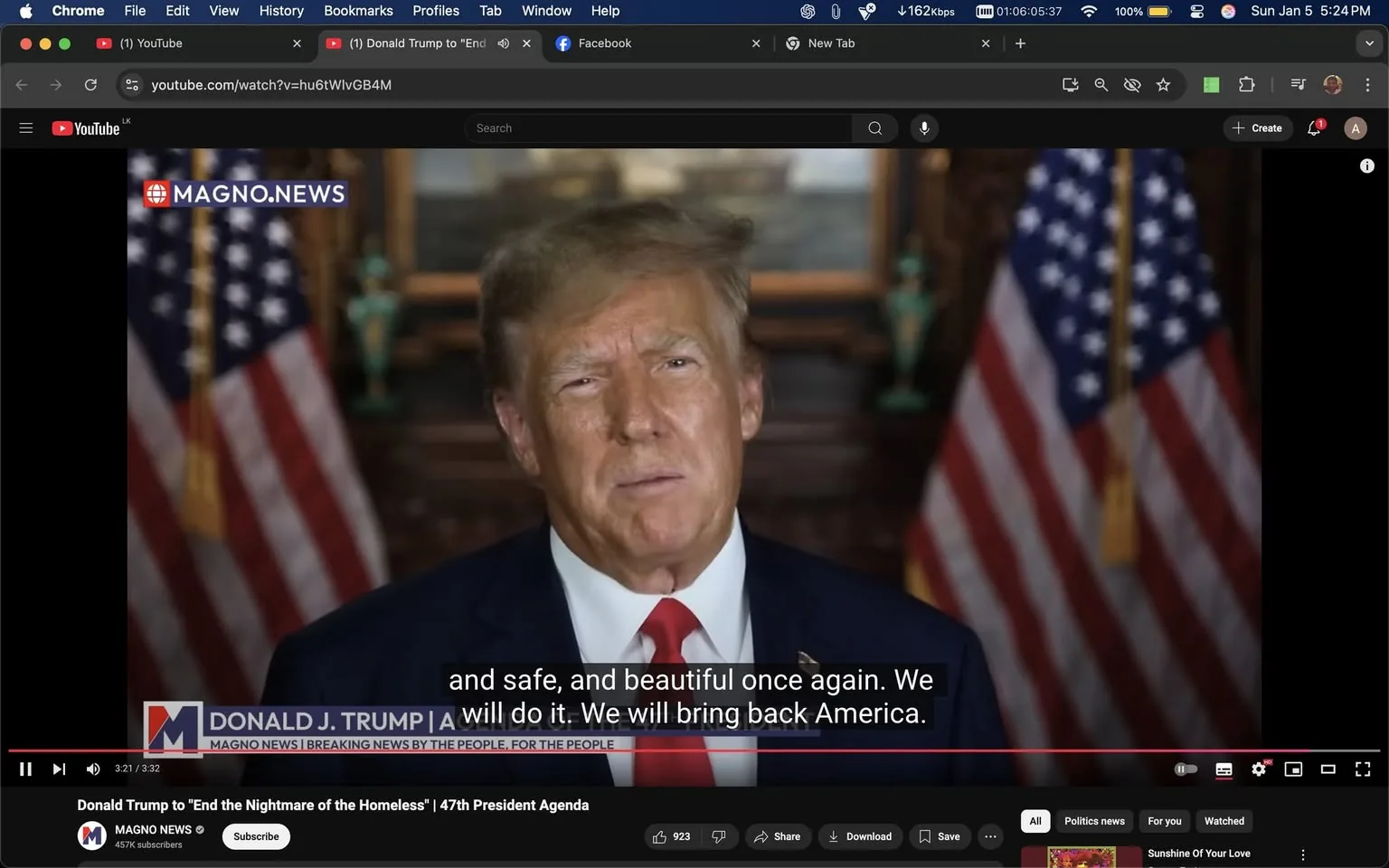Open video settings gear

[x=1259, y=769]
